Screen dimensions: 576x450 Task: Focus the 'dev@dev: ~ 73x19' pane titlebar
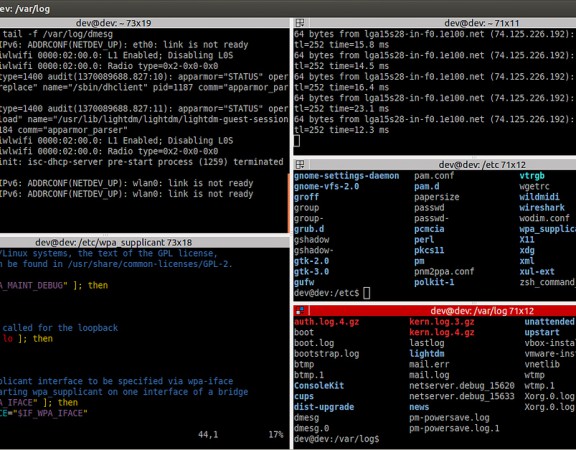click(144, 23)
